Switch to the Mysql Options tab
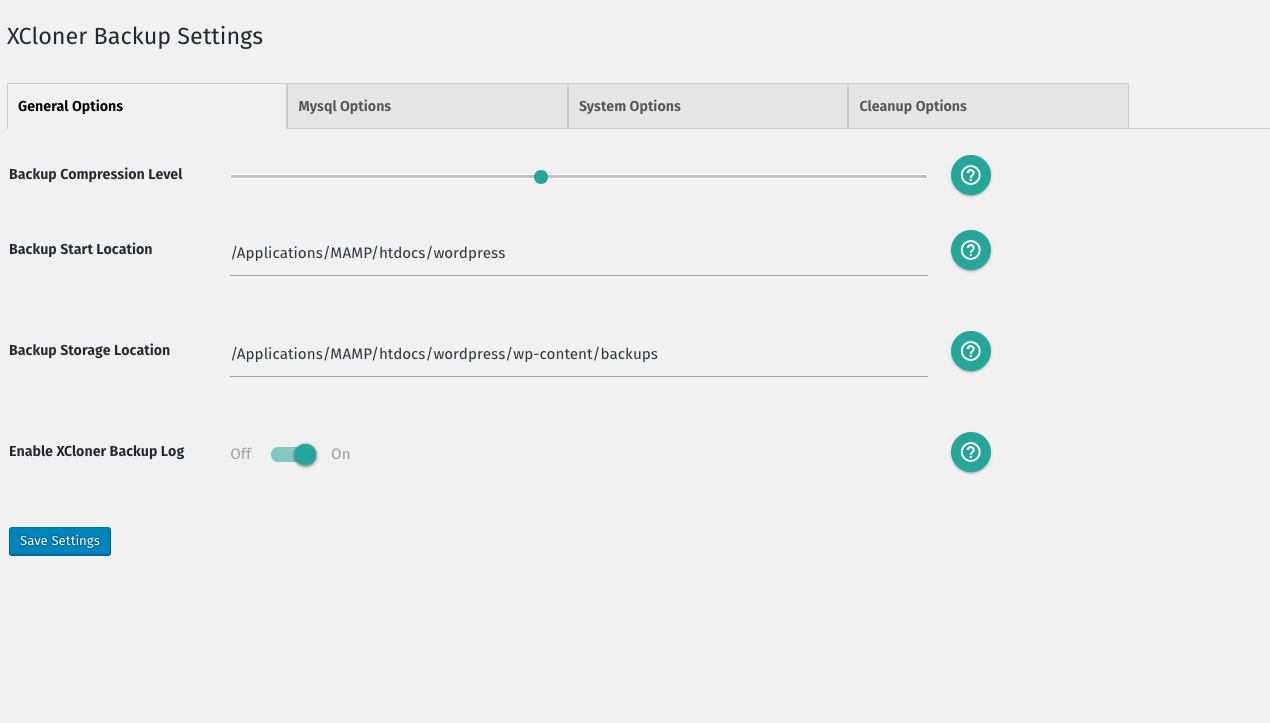The image size is (1270, 723). [x=427, y=106]
